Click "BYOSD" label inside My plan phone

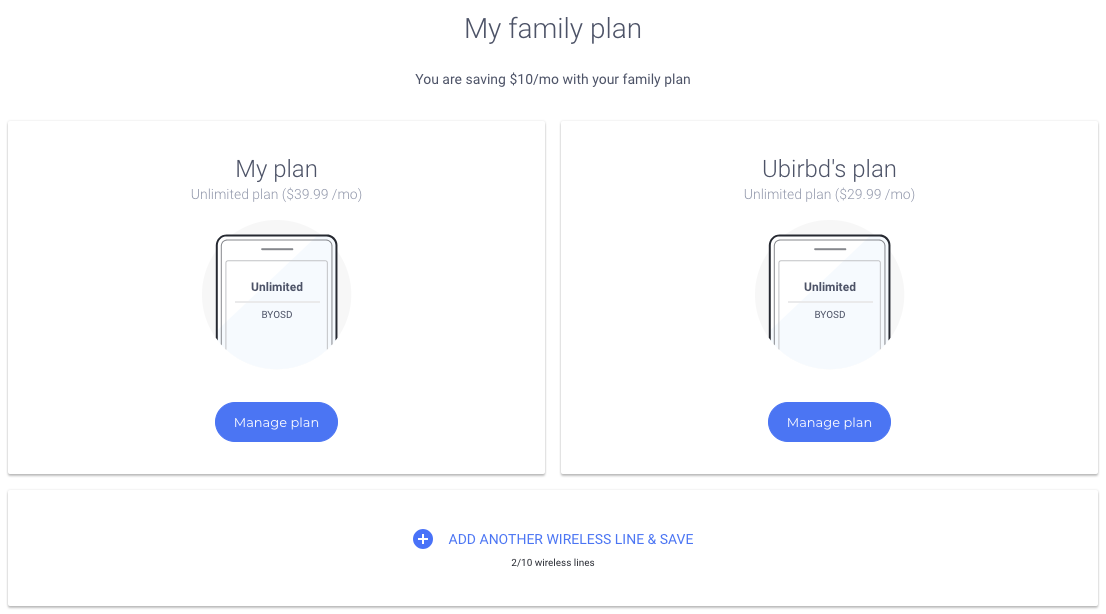coord(277,314)
